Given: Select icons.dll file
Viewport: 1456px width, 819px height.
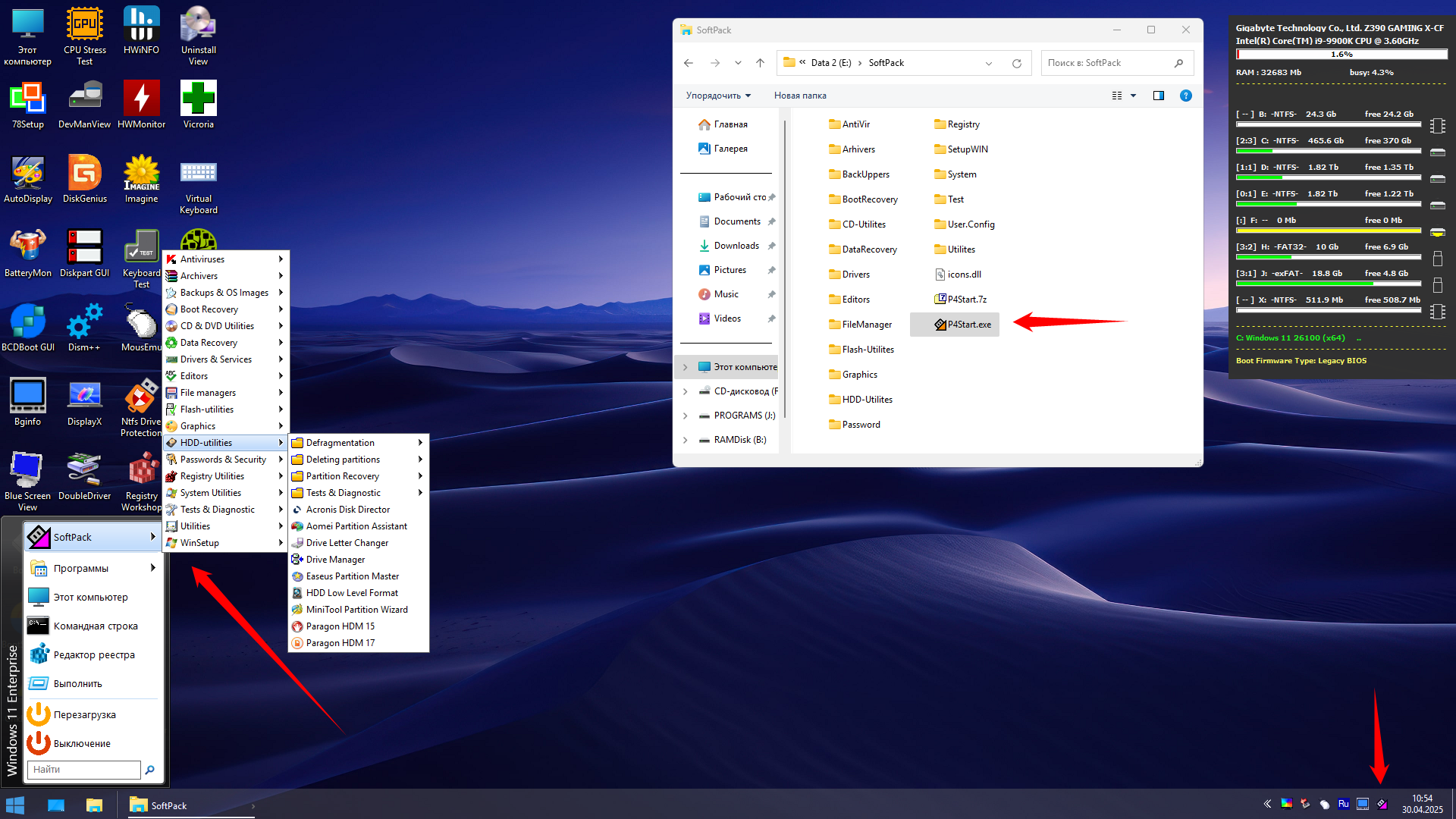Looking at the screenshot, I should 958,275.
